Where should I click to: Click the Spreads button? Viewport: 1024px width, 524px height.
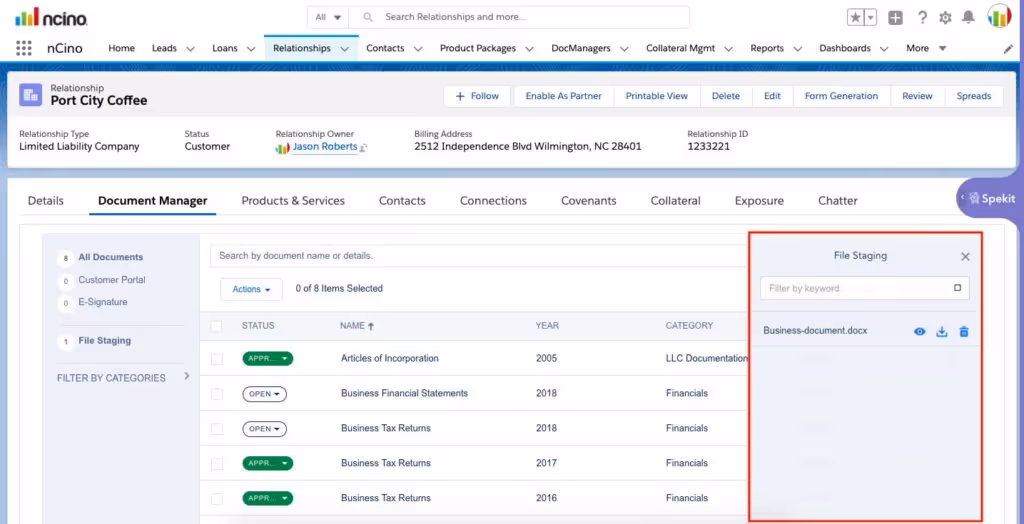pos(974,96)
